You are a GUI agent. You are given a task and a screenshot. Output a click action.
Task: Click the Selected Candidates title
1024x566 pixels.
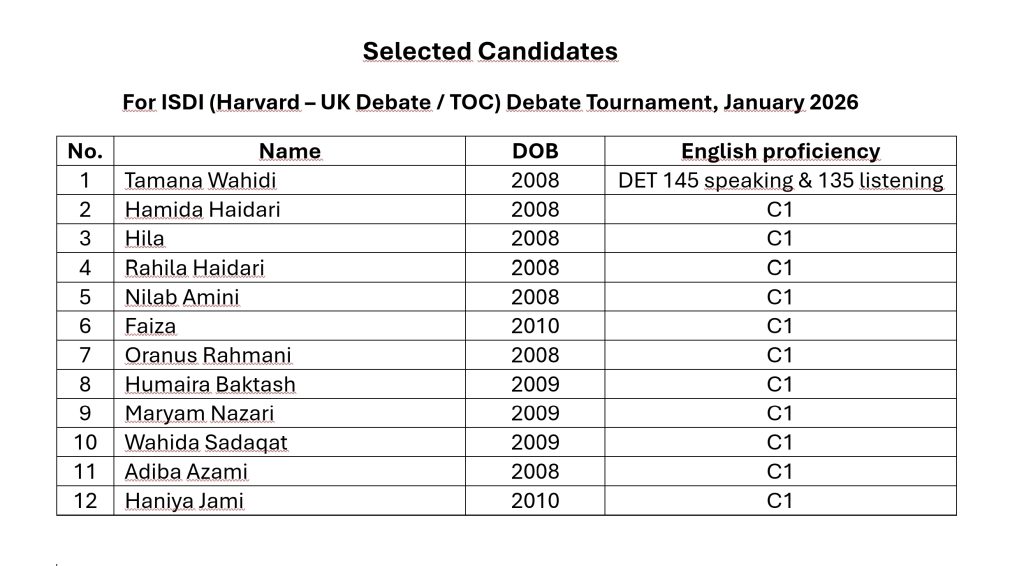(x=490, y=51)
